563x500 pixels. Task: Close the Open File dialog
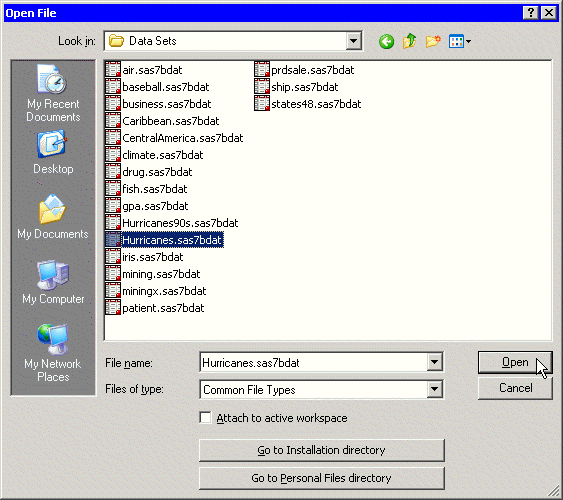click(x=549, y=13)
